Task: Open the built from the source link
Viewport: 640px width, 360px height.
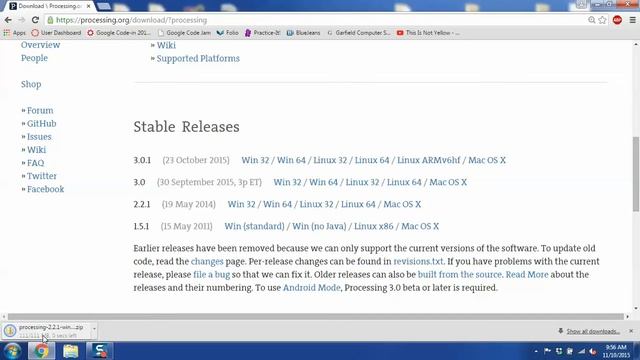Action: 460,274
